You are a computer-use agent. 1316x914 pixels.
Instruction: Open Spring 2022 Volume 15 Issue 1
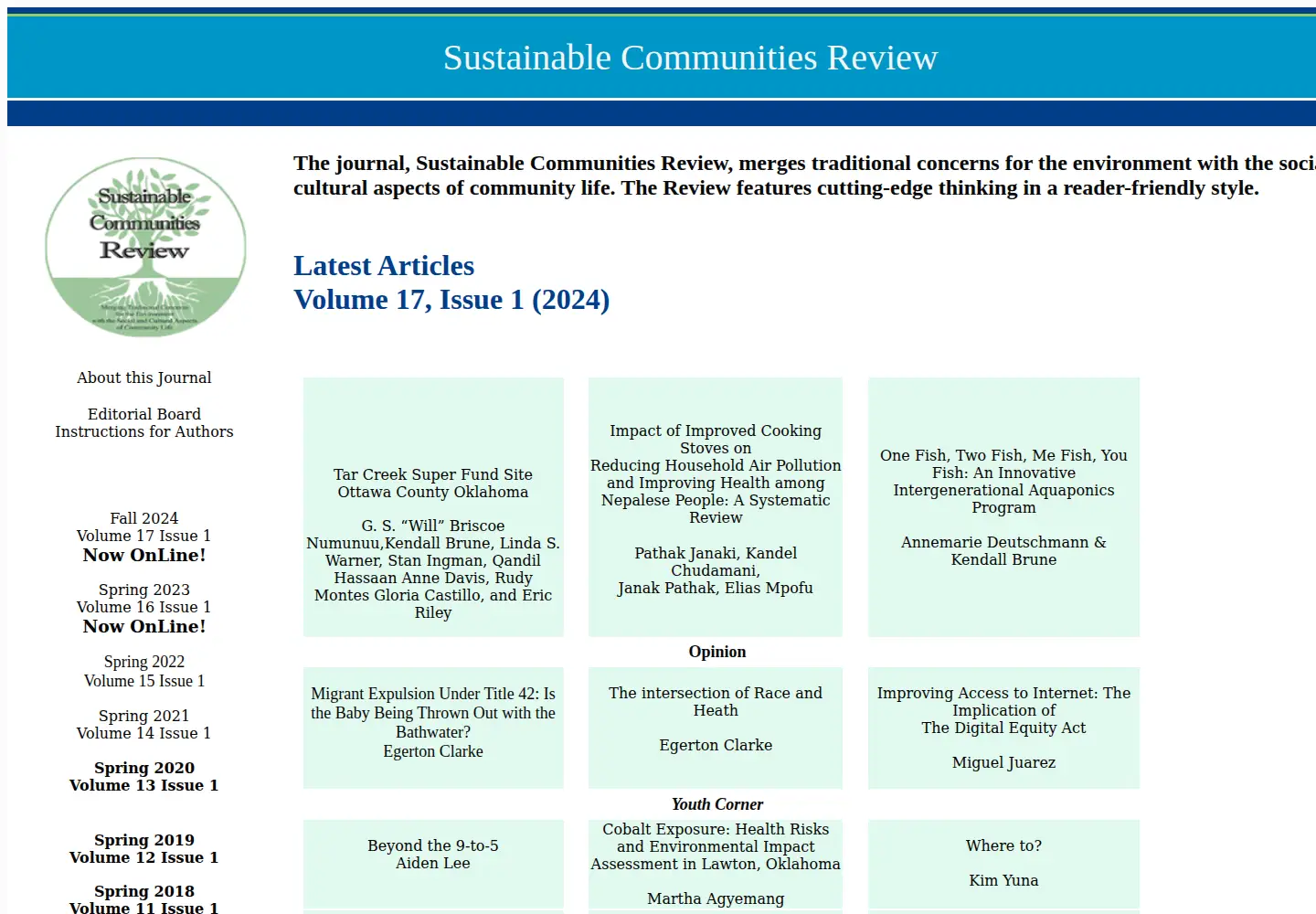tap(144, 671)
